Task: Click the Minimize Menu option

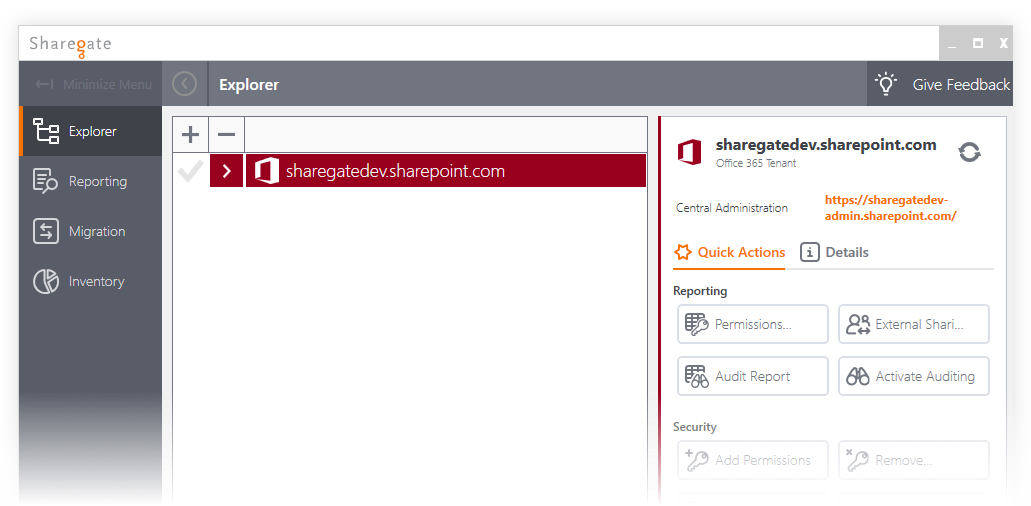Action: pyautogui.click(x=93, y=84)
